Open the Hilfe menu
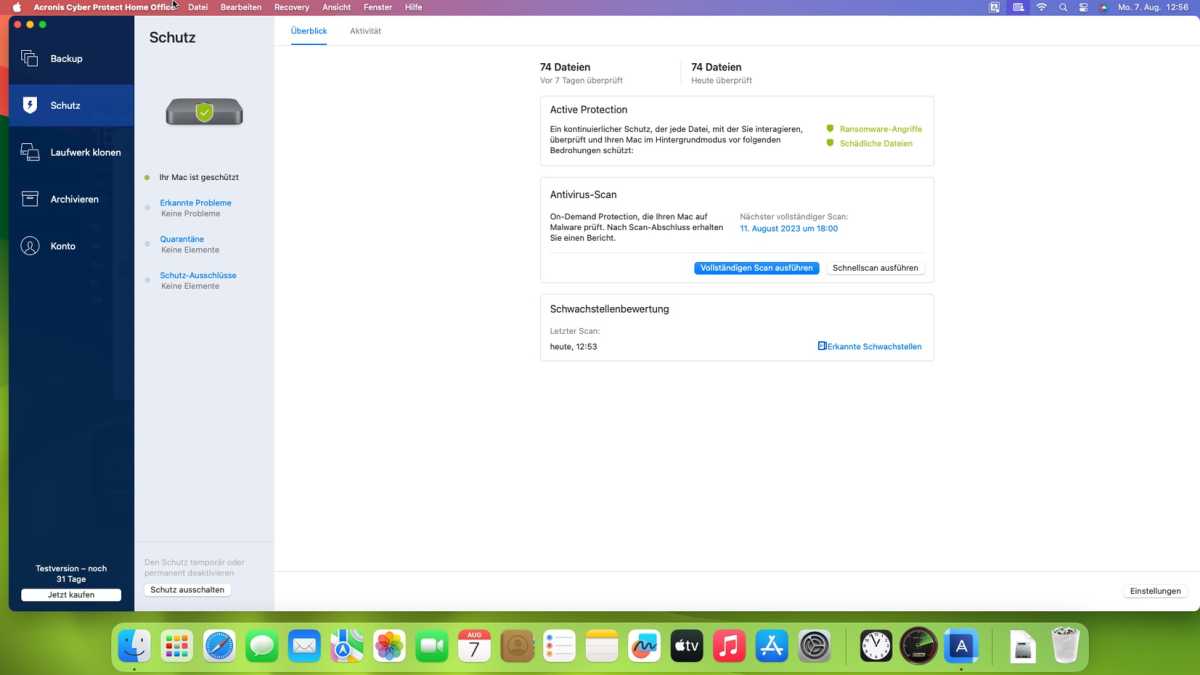Image resolution: width=1200 pixels, height=675 pixels. [x=414, y=7]
